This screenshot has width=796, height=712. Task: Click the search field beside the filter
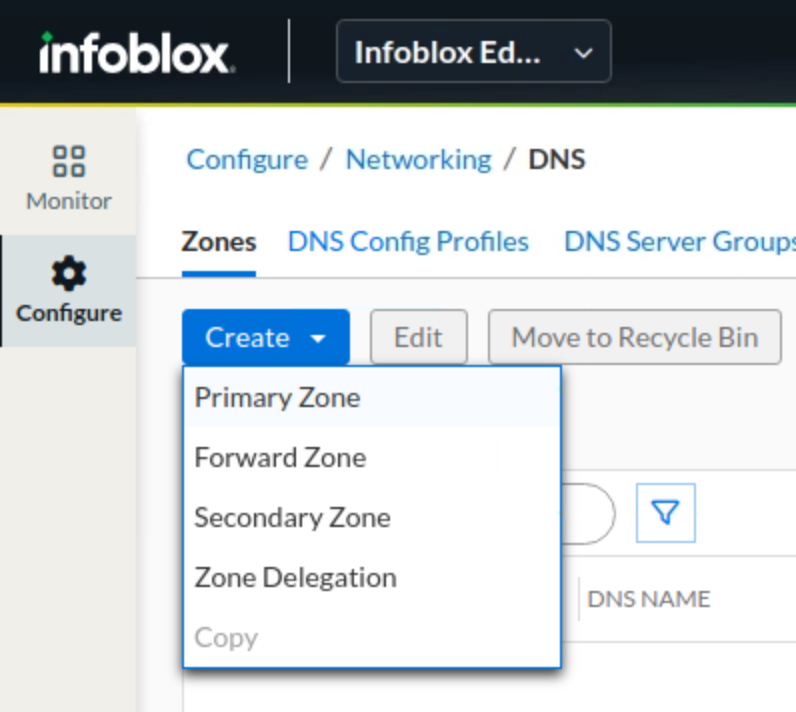(x=588, y=513)
